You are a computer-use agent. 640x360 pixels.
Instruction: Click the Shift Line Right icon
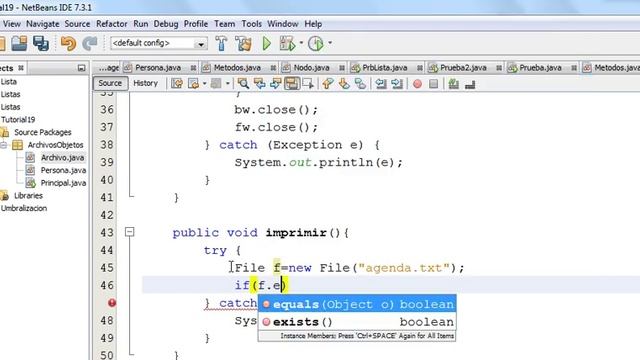click(397, 84)
